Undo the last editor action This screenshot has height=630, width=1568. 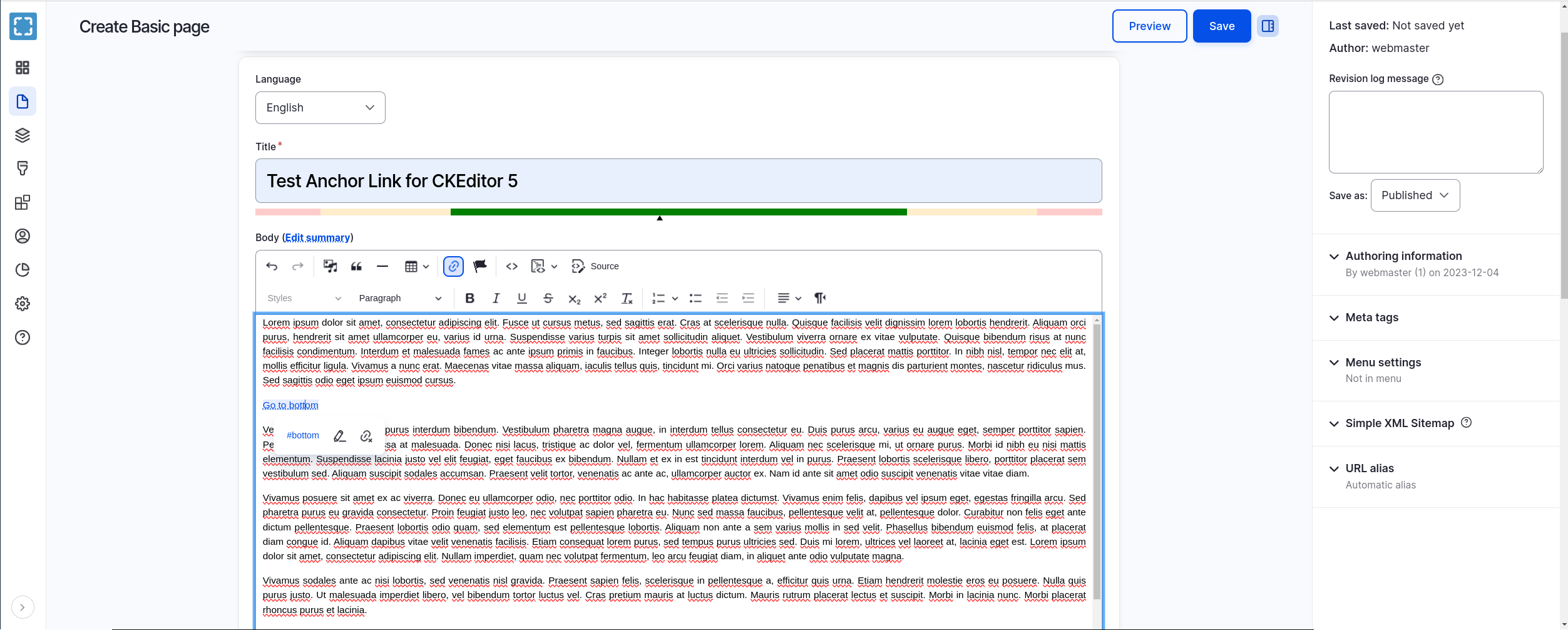(272, 266)
